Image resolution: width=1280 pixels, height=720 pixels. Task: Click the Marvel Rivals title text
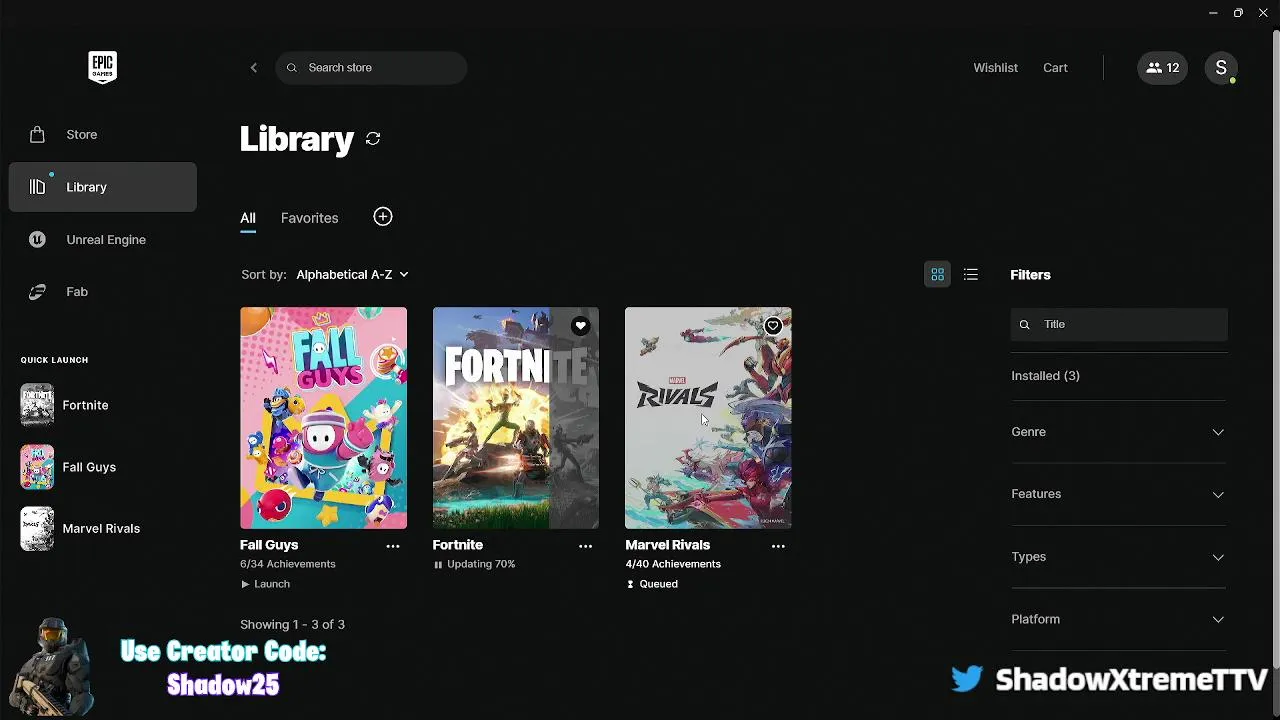click(667, 545)
